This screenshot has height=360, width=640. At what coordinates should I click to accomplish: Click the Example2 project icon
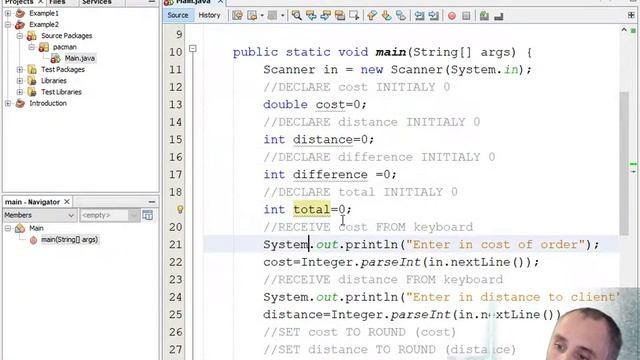click(x=20, y=24)
